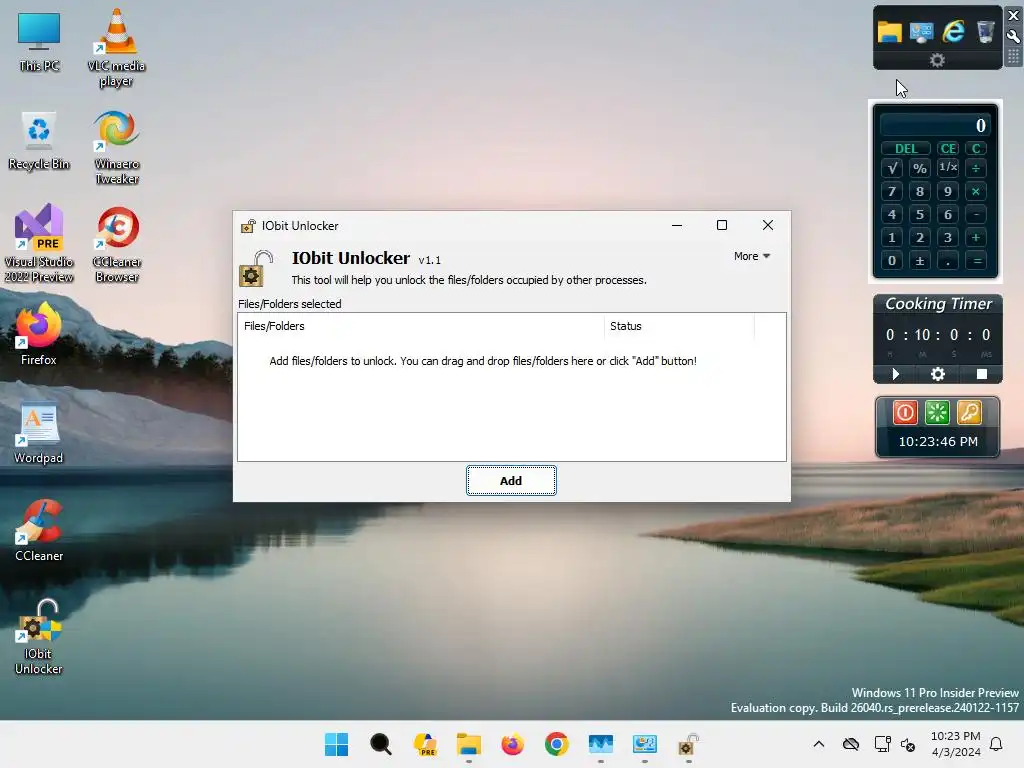Click the green restart icon on clock gadget
The image size is (1024, 768).
point(937,413)
